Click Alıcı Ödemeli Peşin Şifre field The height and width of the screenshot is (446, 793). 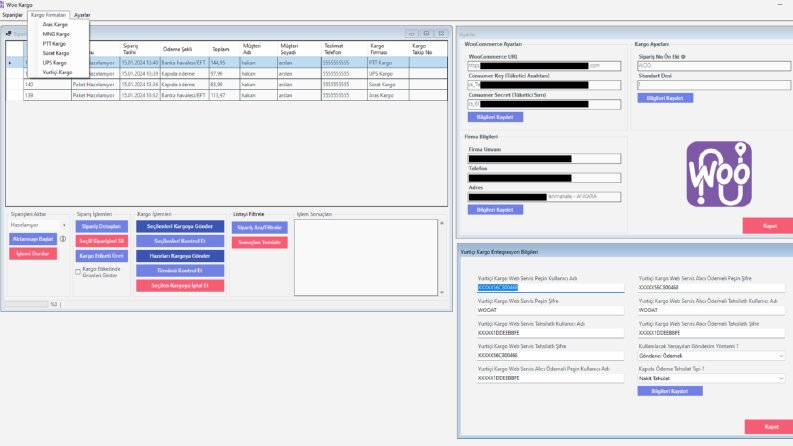[x=711, y=288]
